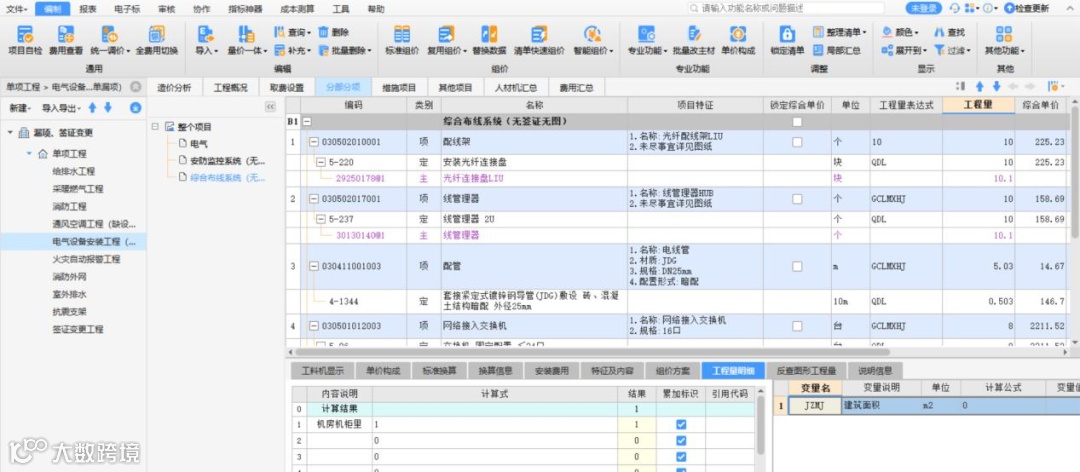Check 锁定综合单价 for 配管 row

(797, 266)
